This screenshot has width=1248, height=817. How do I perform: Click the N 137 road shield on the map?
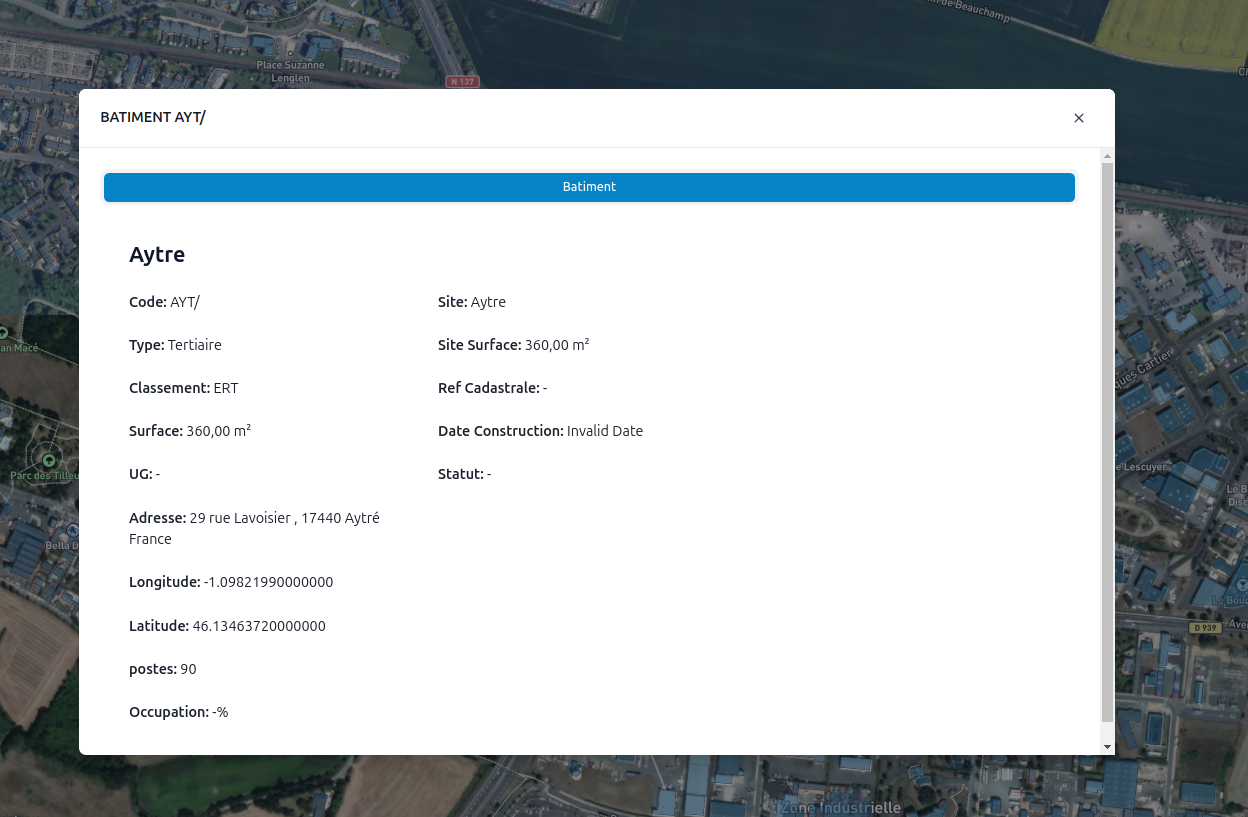pyautogui.click(x=462, y=81)
